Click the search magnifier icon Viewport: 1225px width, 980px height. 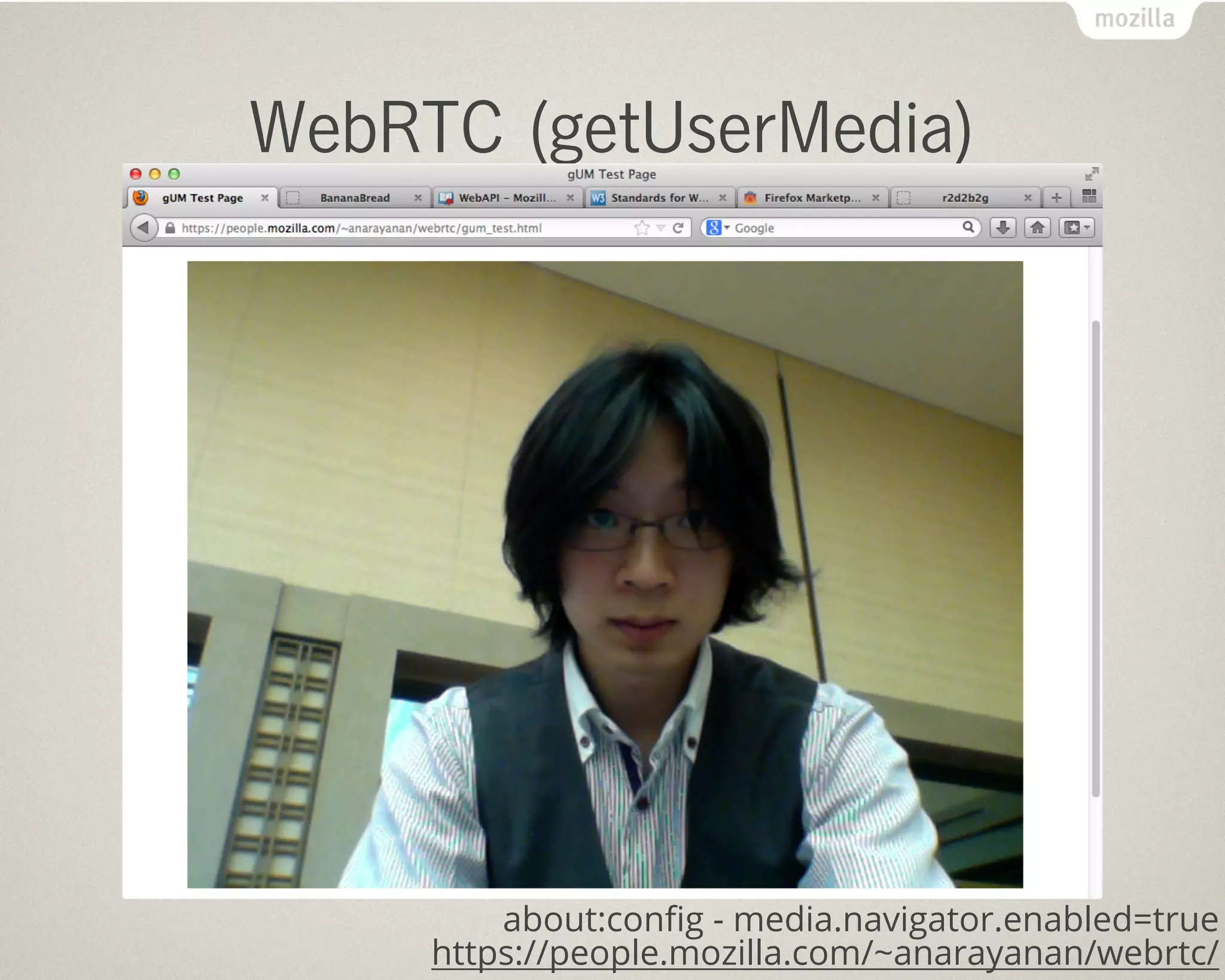tap(968, 227)
